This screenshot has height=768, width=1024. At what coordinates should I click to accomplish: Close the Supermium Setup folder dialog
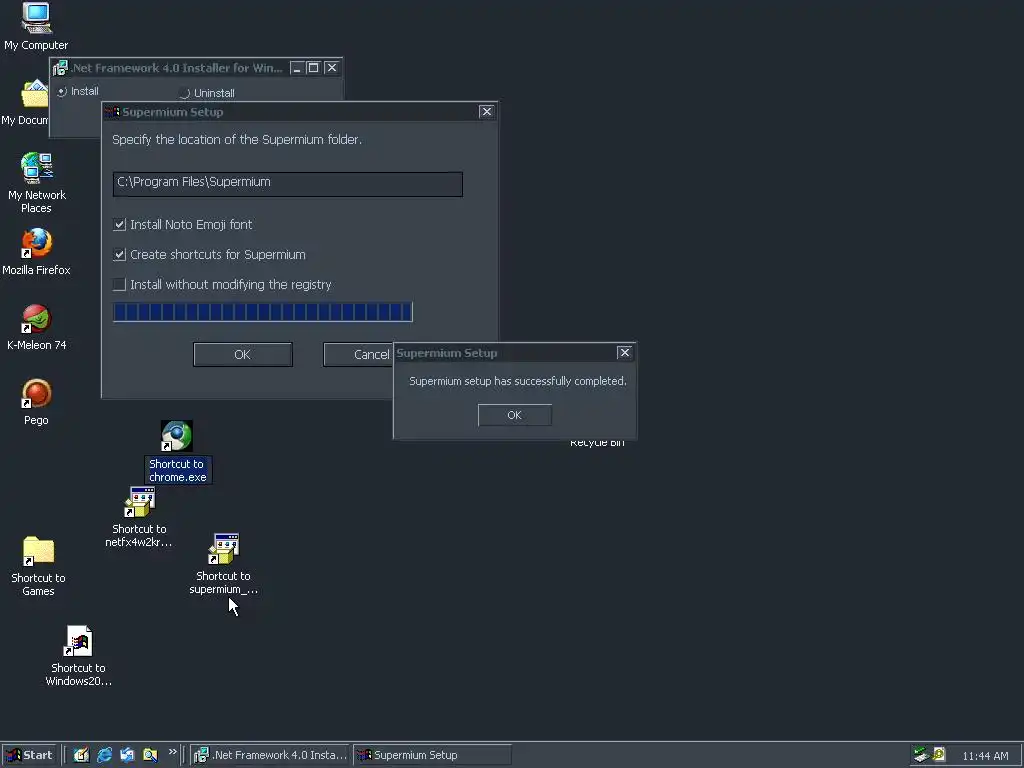(487, 112)
